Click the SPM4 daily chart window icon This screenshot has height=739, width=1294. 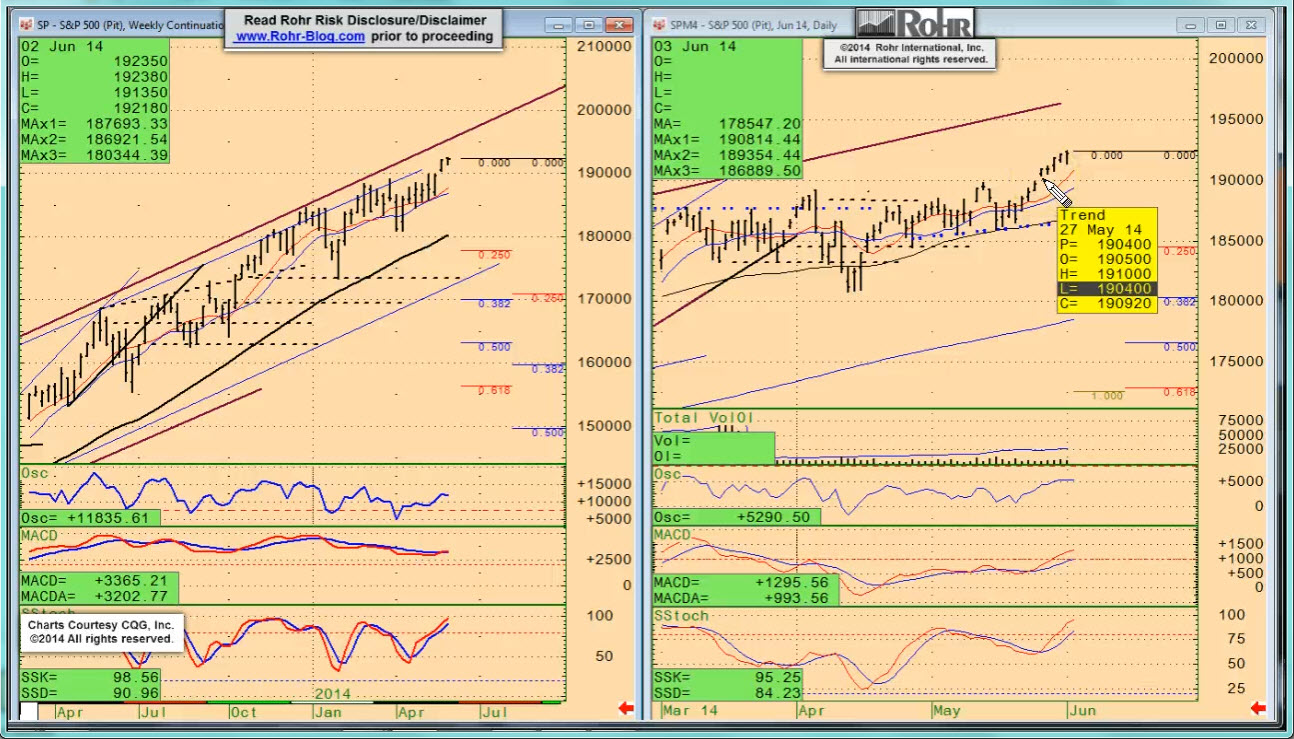(660, 24)
